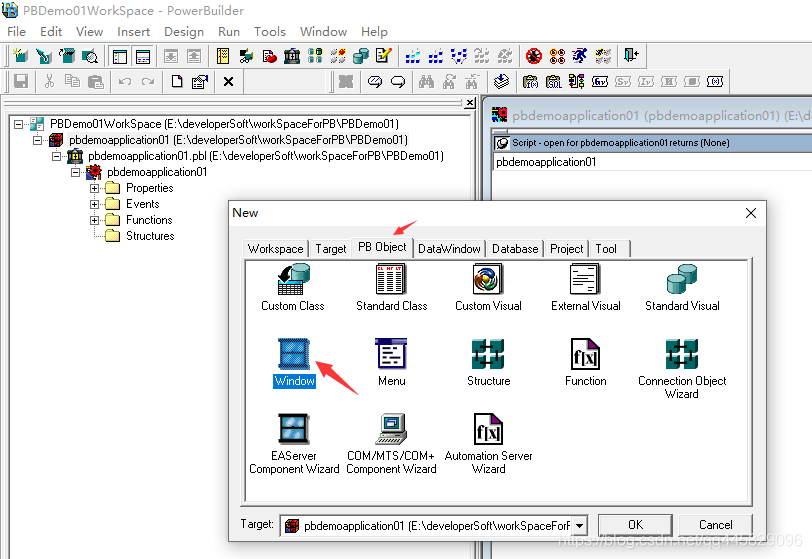Screen dimensions: 812x559
Task: Click the Paste SQL clipboard icon
Action: coord(554,81)
